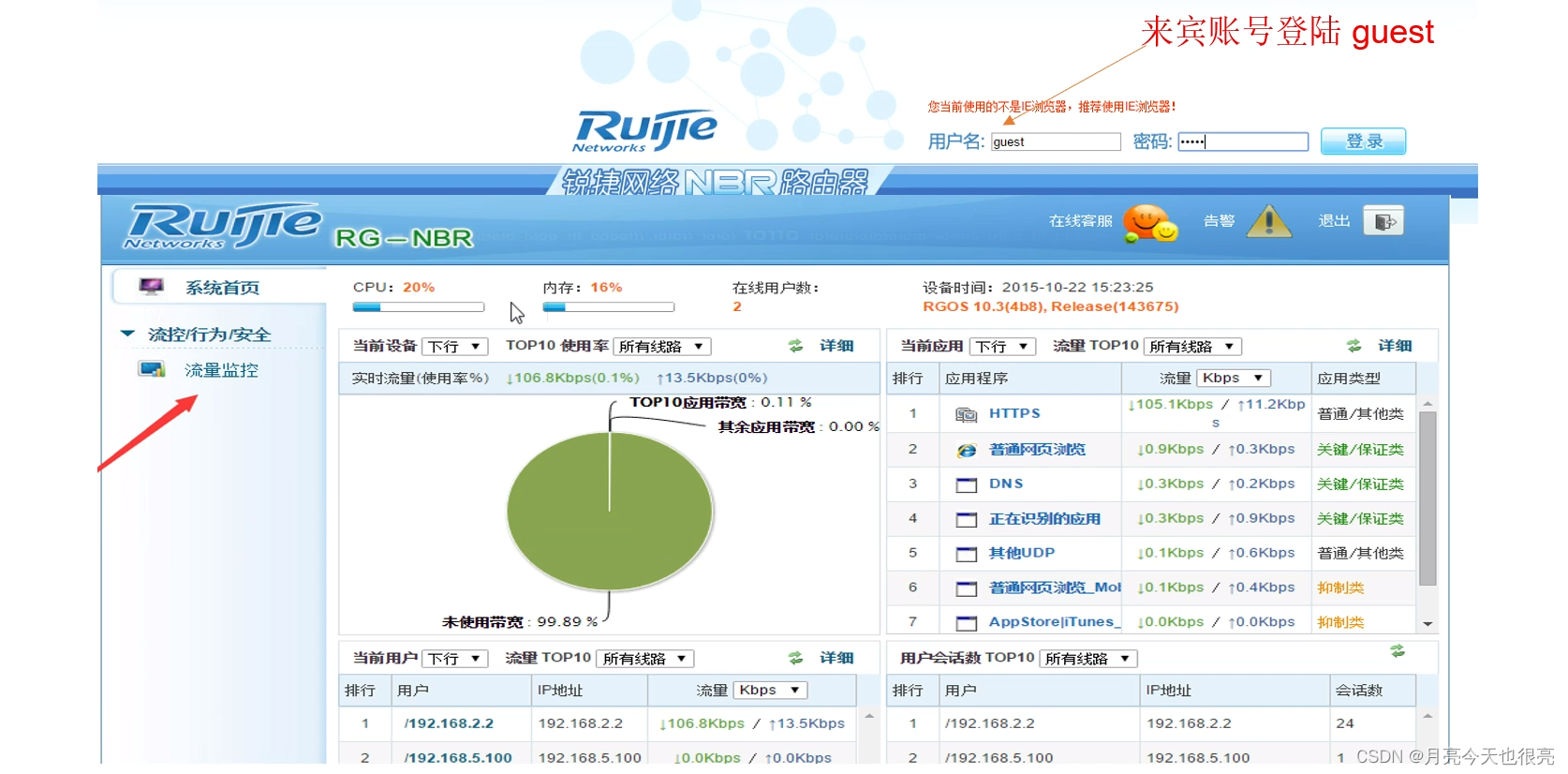Click the HTTPS application icon
This screenshot has height=774, width=1568.
(966, 414)
